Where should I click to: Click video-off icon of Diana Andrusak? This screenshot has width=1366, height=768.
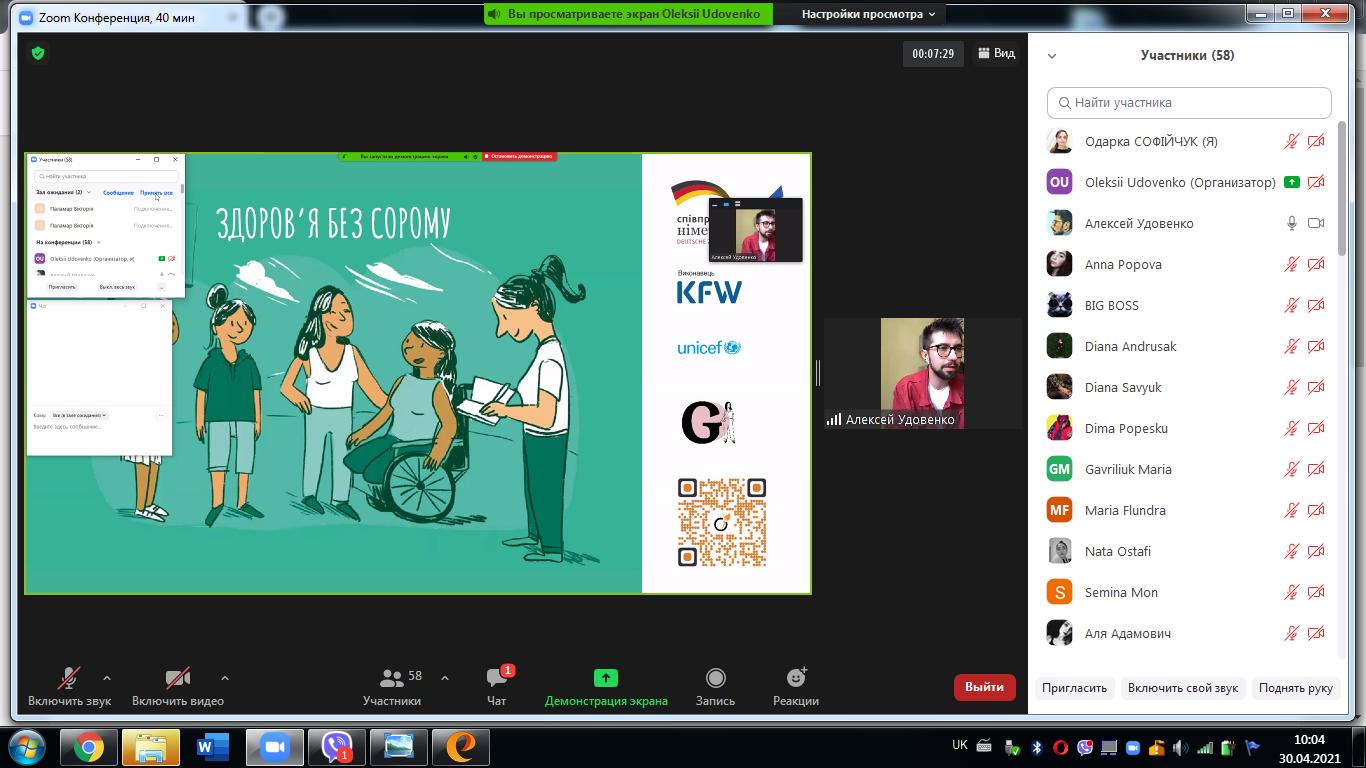[1316, 346]
